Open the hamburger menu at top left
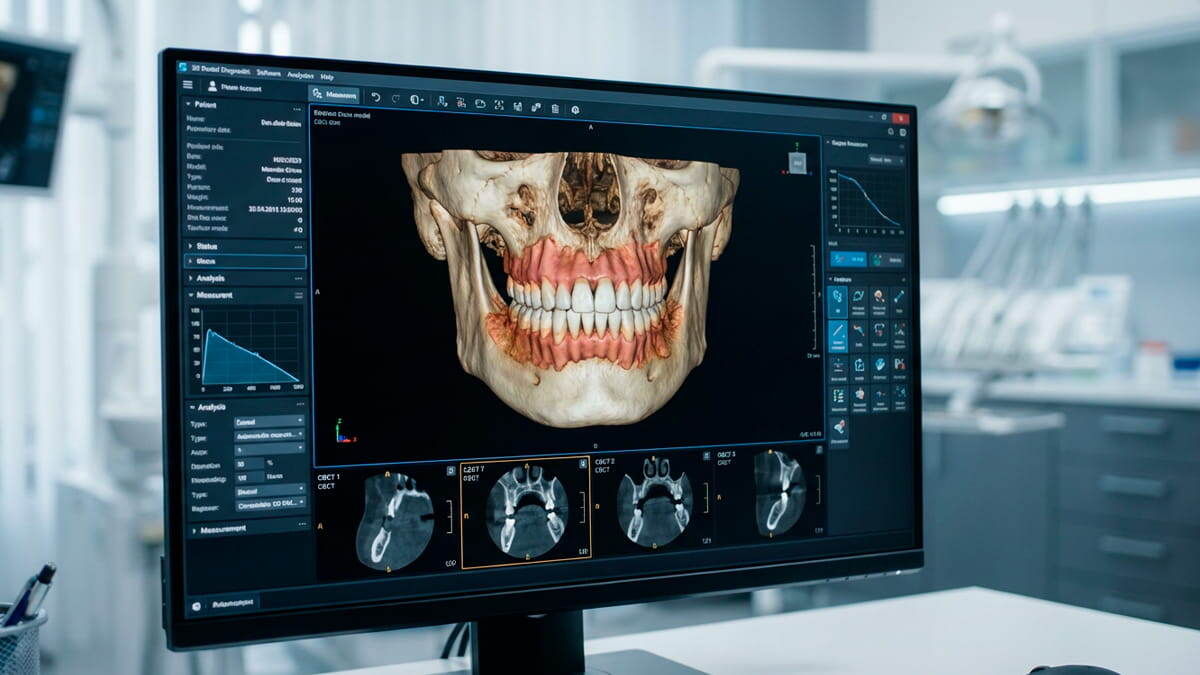Image resolution: width=1200 pixels, height=675 pixels. pyautogui.click(x=188, y=85)
